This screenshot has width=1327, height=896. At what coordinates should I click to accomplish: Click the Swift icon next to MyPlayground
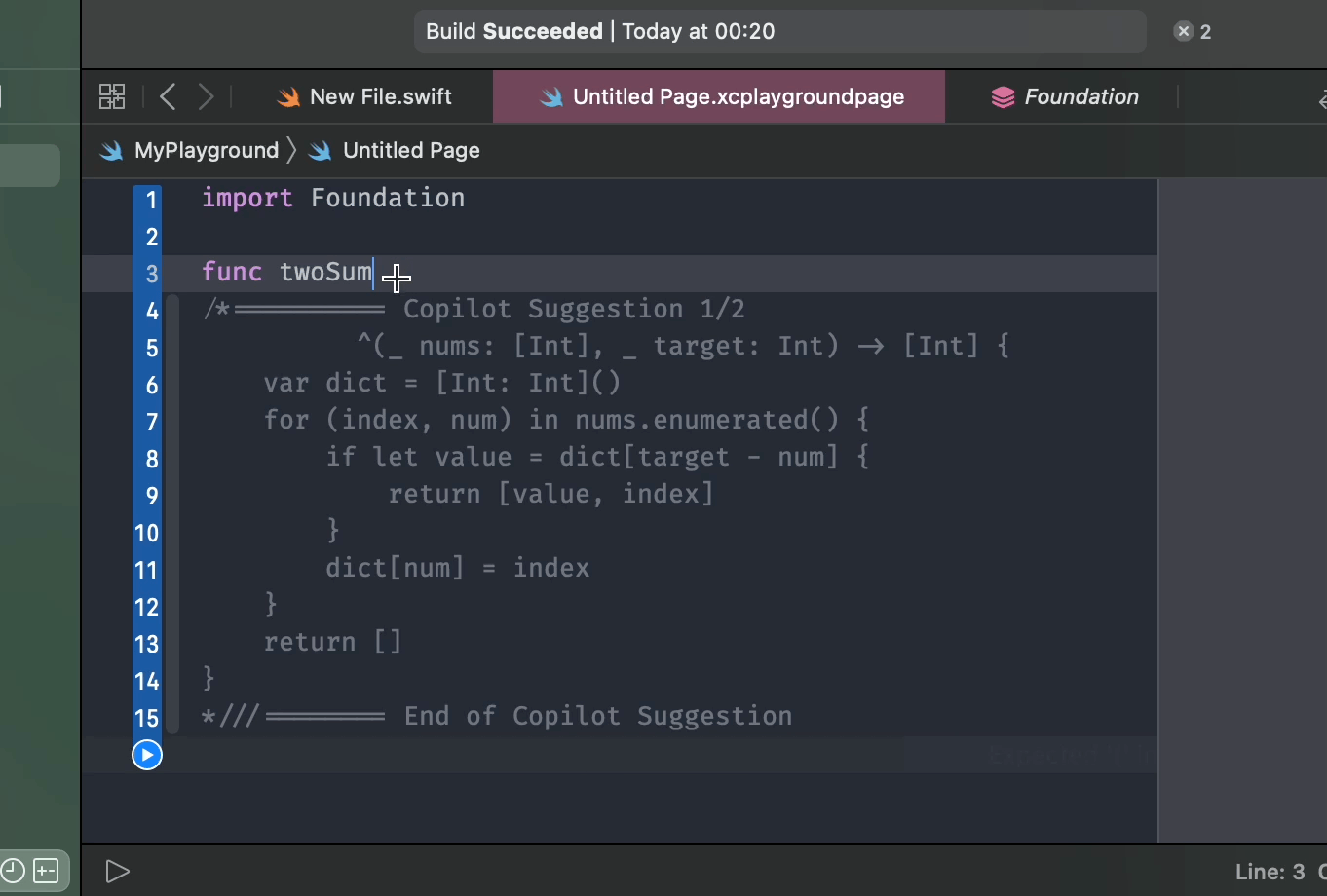pos(112,151)
